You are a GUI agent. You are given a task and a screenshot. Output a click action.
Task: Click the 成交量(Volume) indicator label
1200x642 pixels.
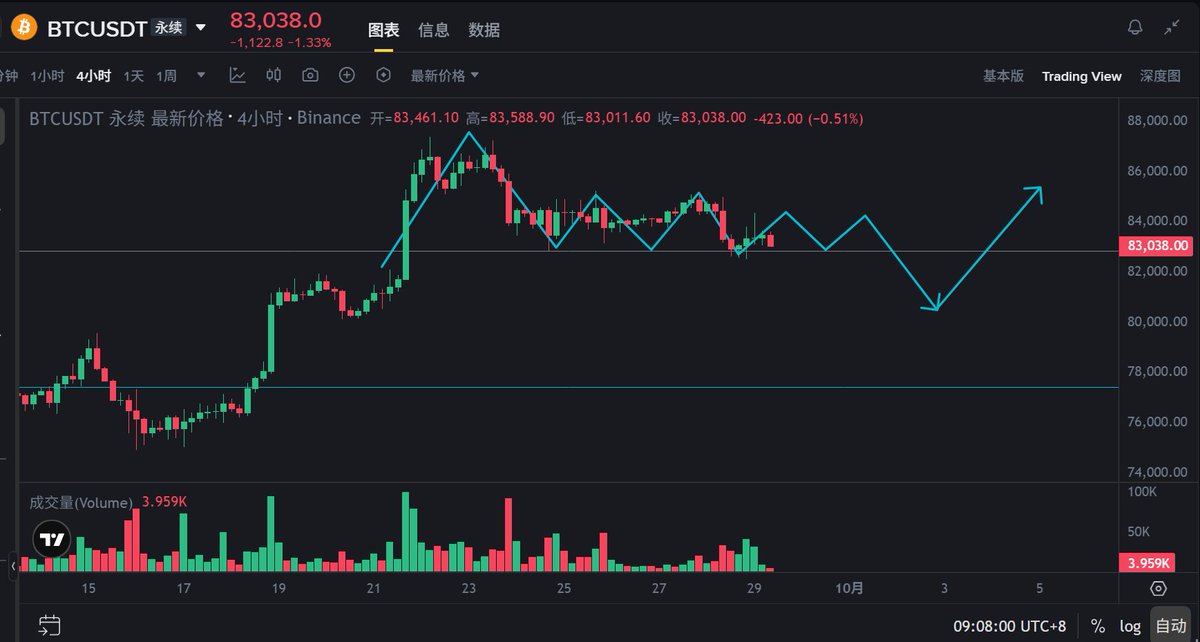point(81,502)
